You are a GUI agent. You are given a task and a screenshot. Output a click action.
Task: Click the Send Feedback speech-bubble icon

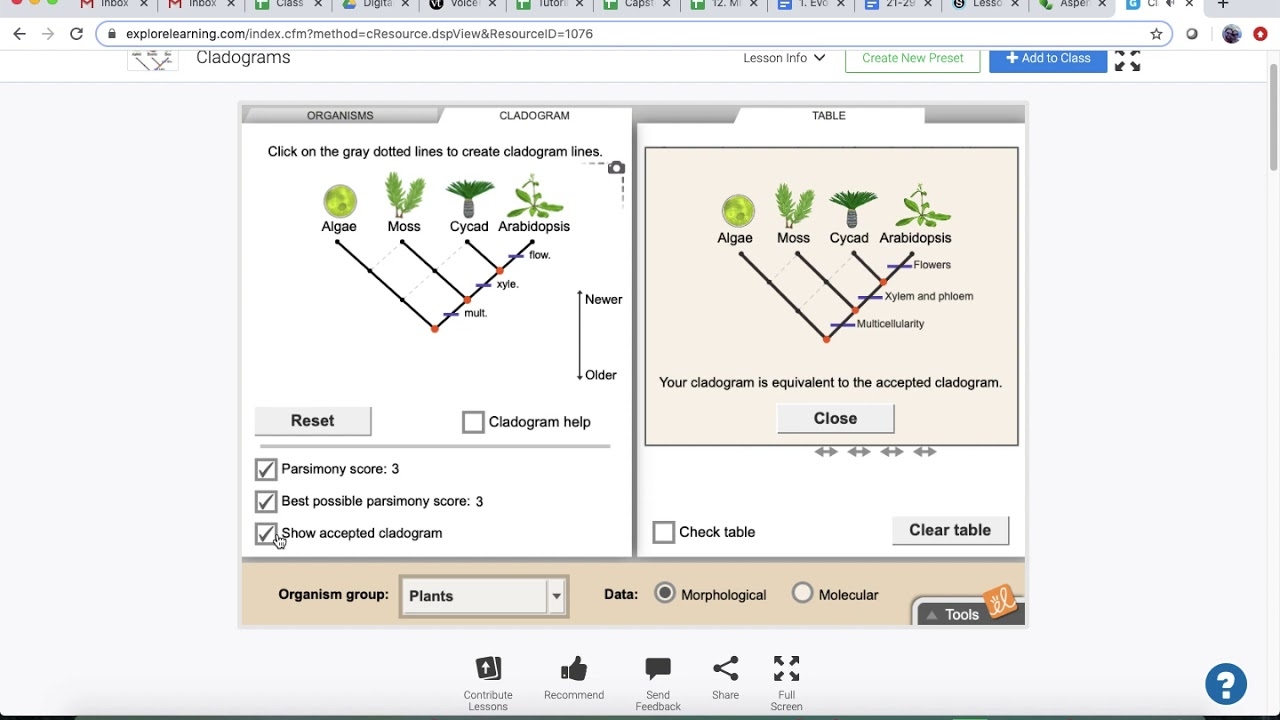coord(657,668)
